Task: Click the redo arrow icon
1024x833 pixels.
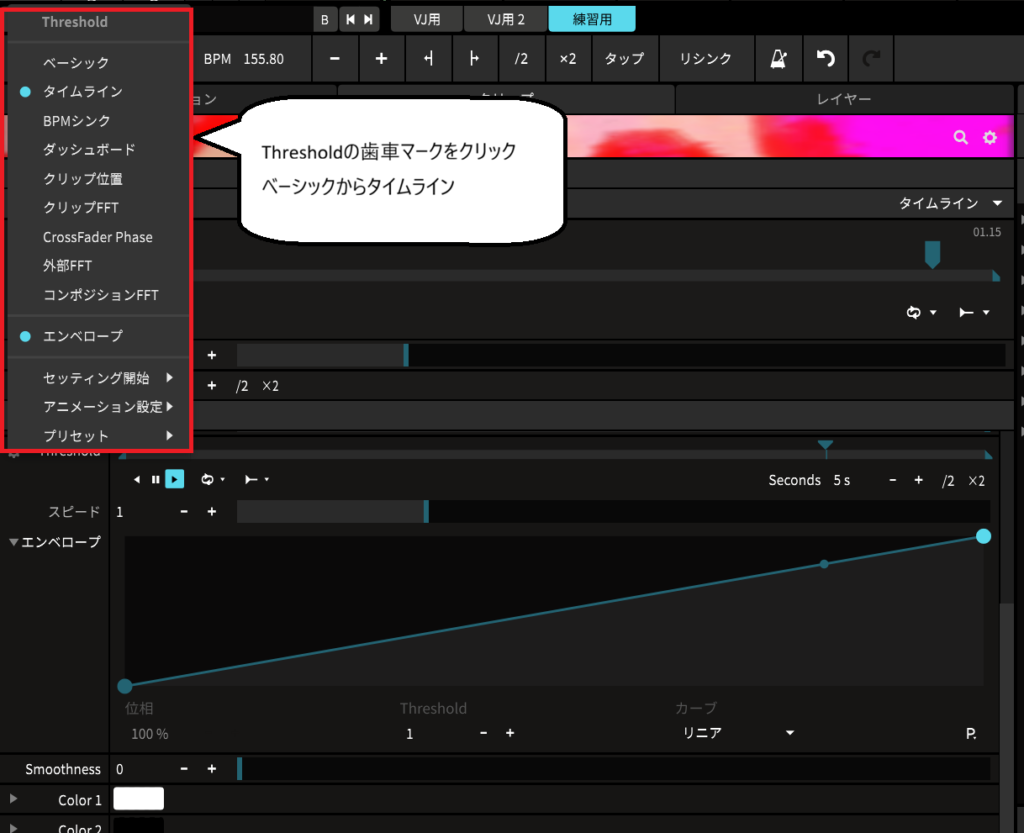Action: (x=871, y=59)
